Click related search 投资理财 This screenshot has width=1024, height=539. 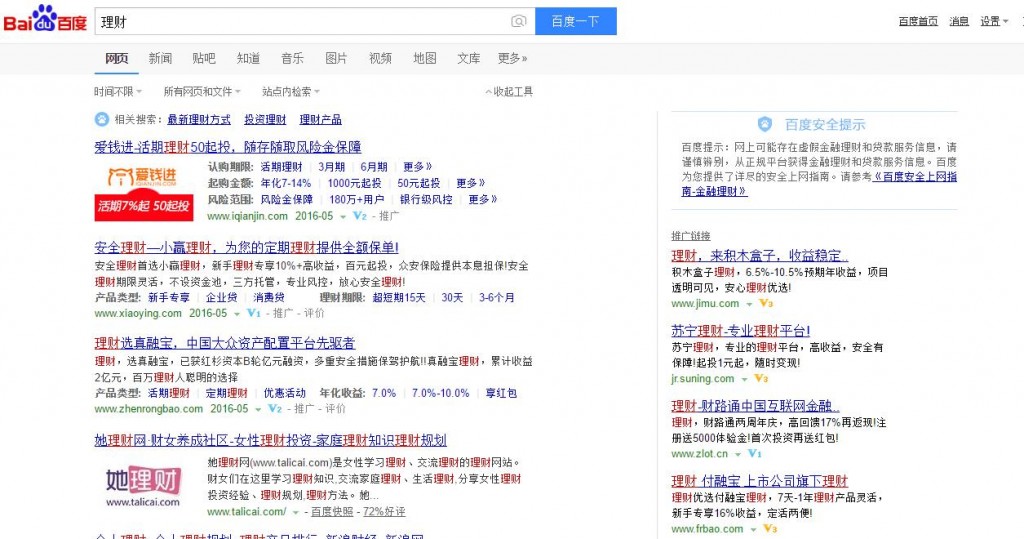tap(265, 120)
